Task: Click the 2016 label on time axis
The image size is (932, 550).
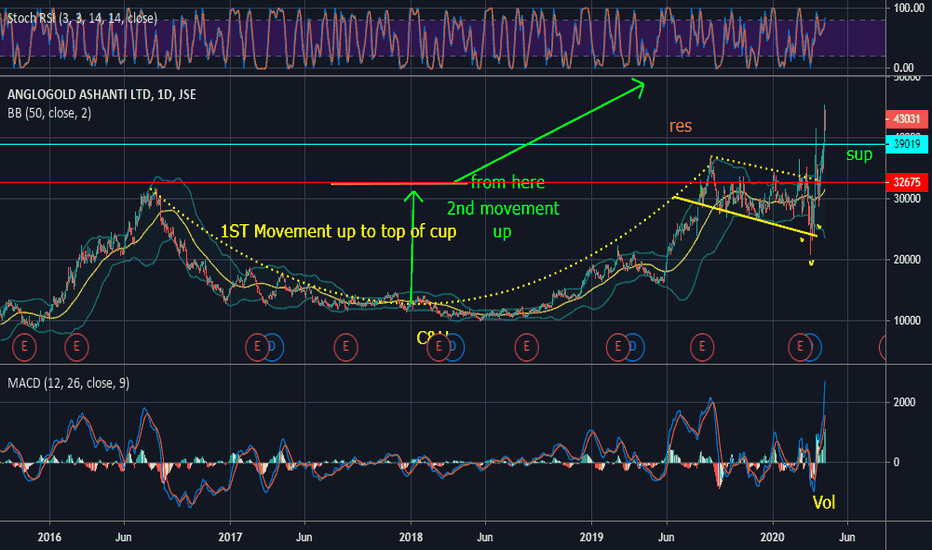Action: point(49,538)
